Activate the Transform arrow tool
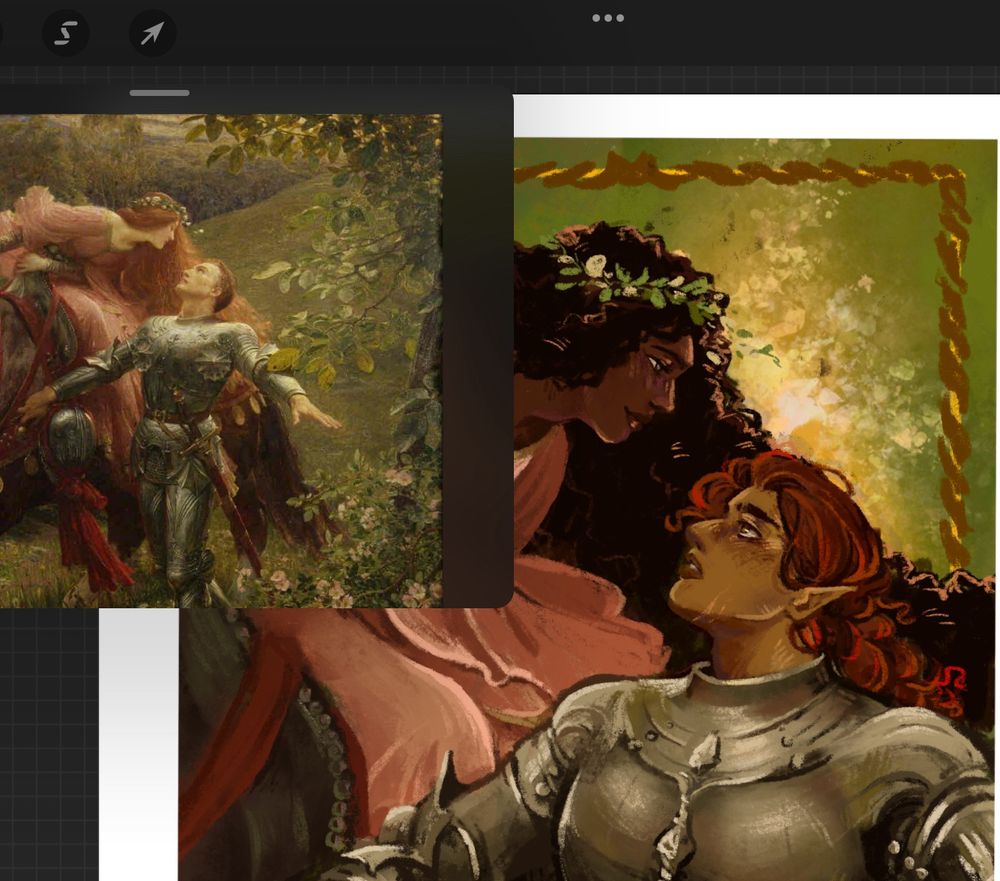This screenshot has height=881, width=1000. coord(152,33)
